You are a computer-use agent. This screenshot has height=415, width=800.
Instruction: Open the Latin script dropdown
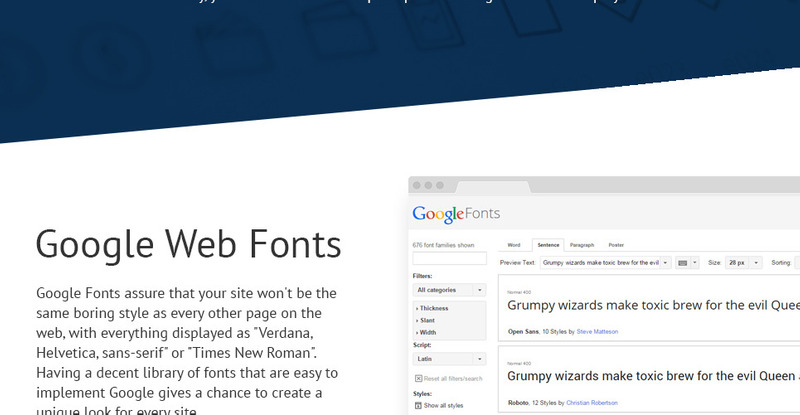pos(449,359)
